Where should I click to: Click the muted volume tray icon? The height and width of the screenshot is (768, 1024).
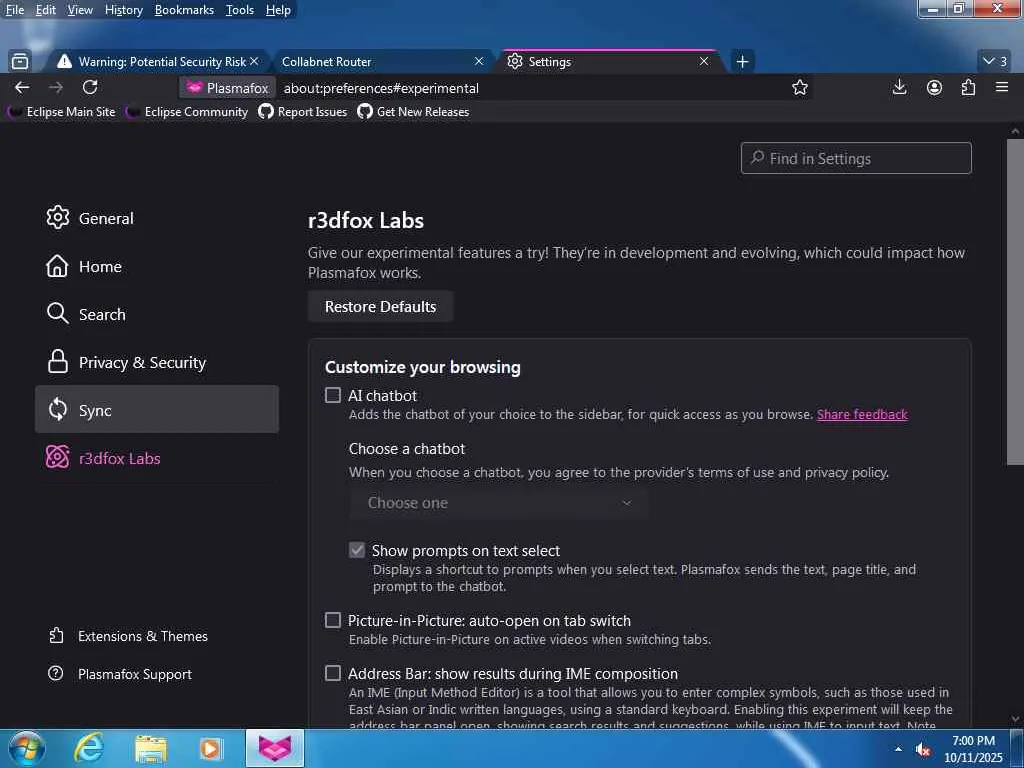pyautogui.click(x=923, y=750)
